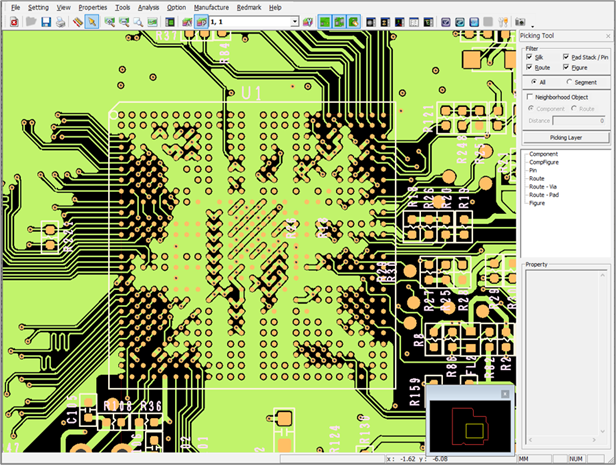The height and width of the screenshot is (465, 616).
Task: Uncheck the Silk filter checkbox
Action: tap(530, 57)
